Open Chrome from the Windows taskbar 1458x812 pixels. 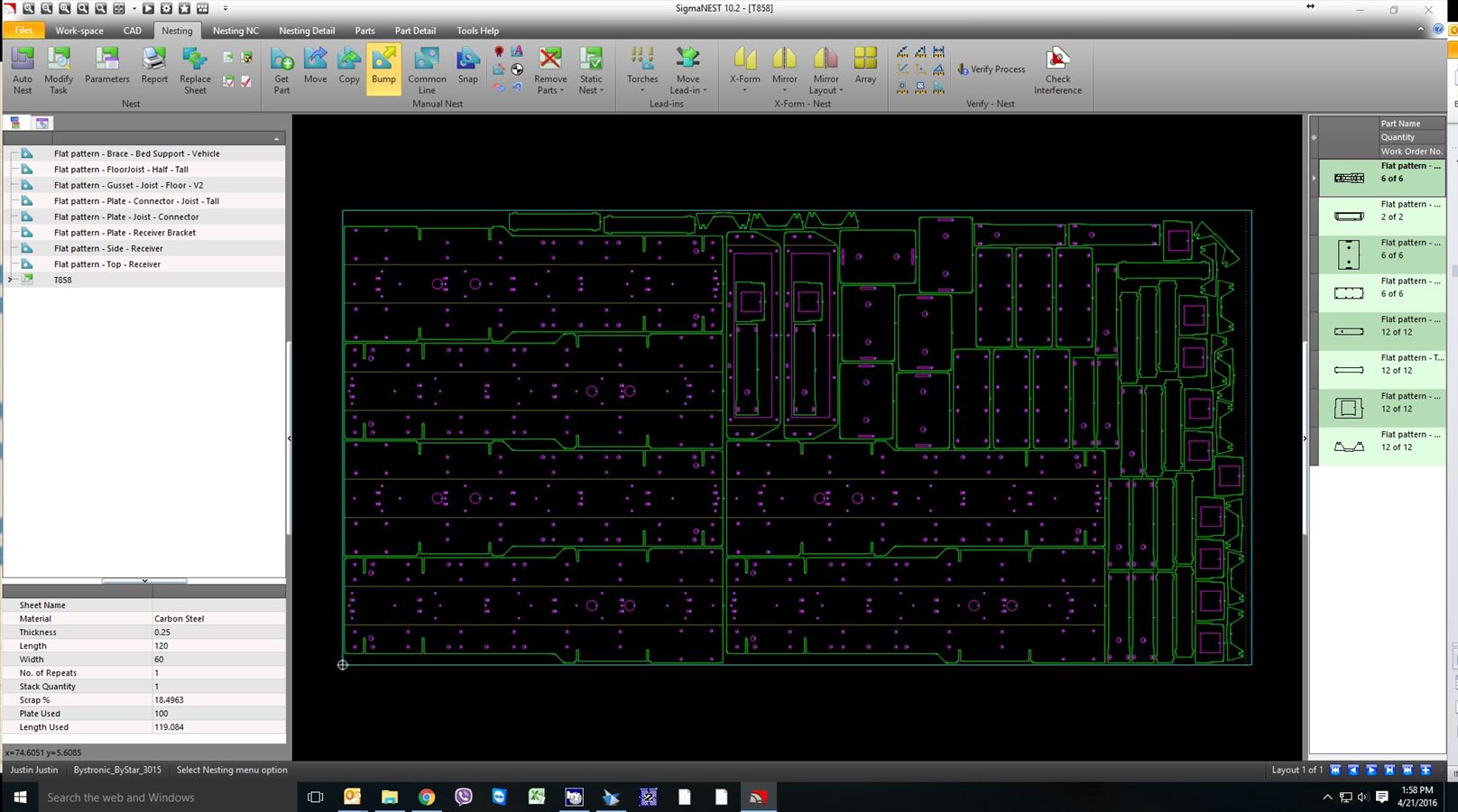[427, 797]
